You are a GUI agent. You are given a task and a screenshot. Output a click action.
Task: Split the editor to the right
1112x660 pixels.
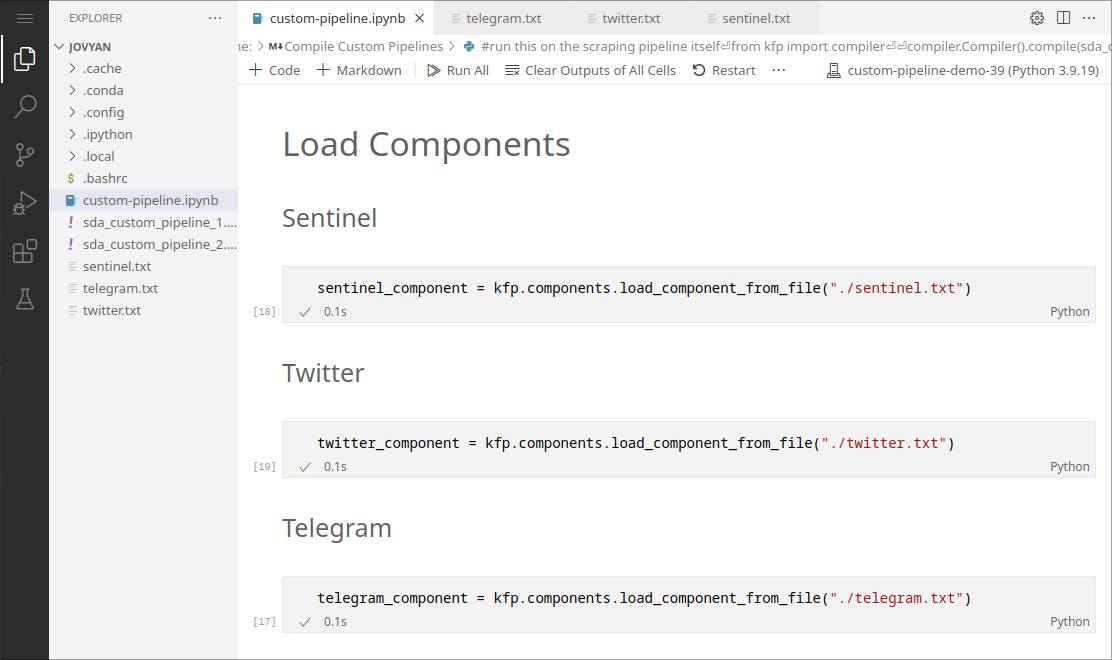pos(1063,18)
